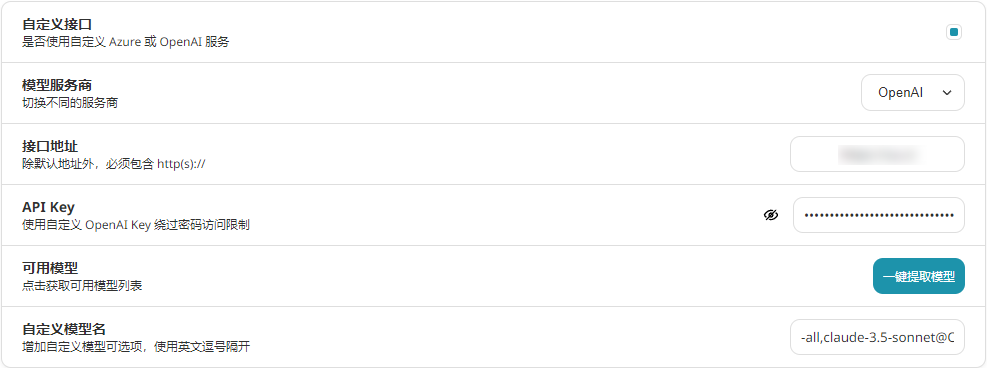Viewport: 987px width, 368px height.
Task: Click the 接口地址 heading label
Action: tap(50, 146)
